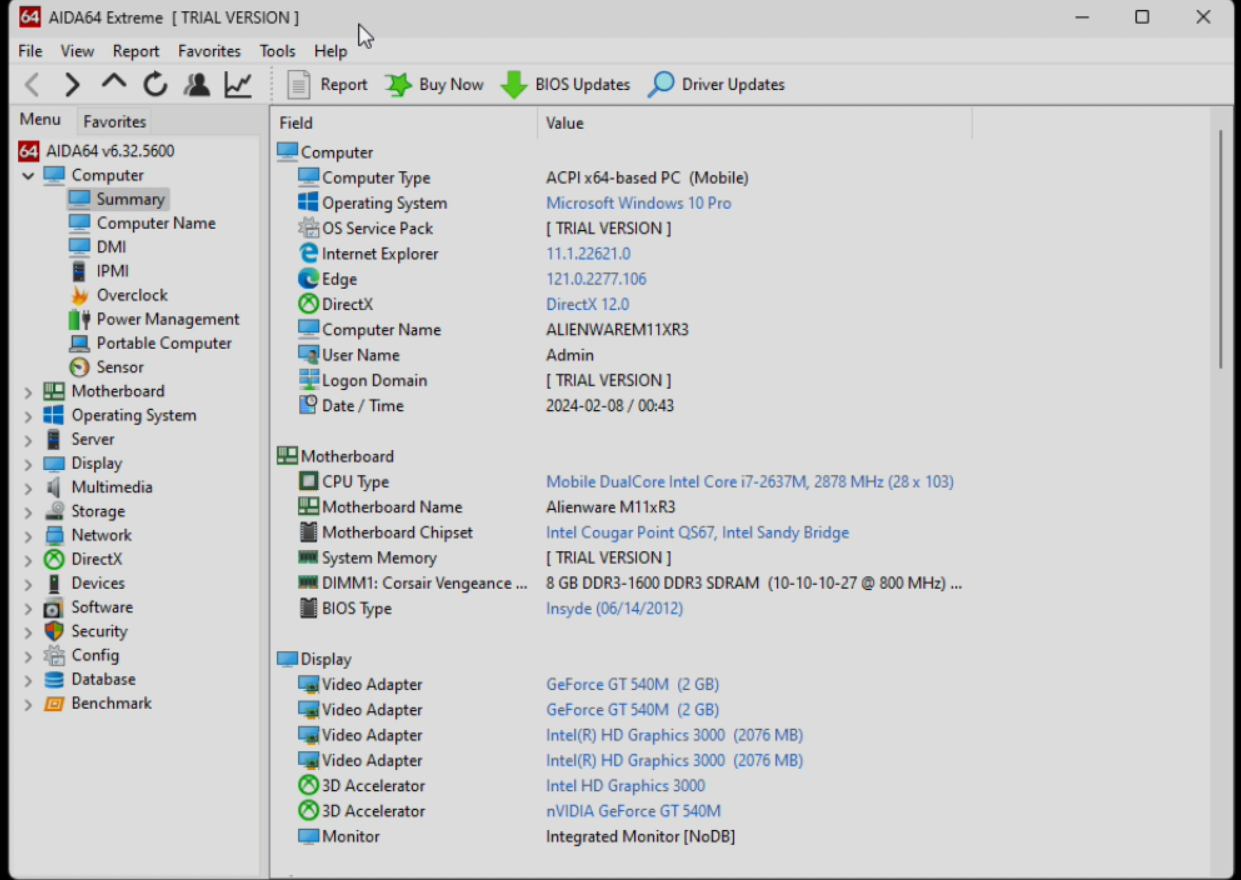Open the Overclock page in the tree

tap(118, 295)
